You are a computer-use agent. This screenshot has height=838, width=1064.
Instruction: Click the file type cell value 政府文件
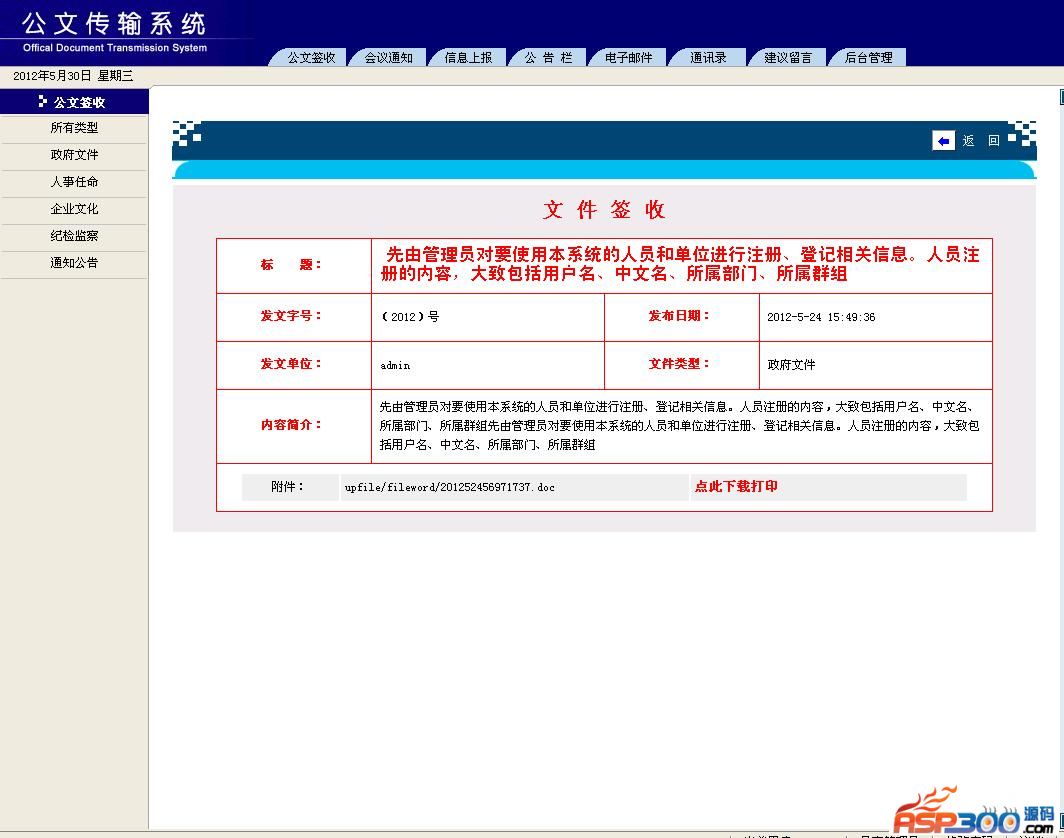[x=791, y=364]
